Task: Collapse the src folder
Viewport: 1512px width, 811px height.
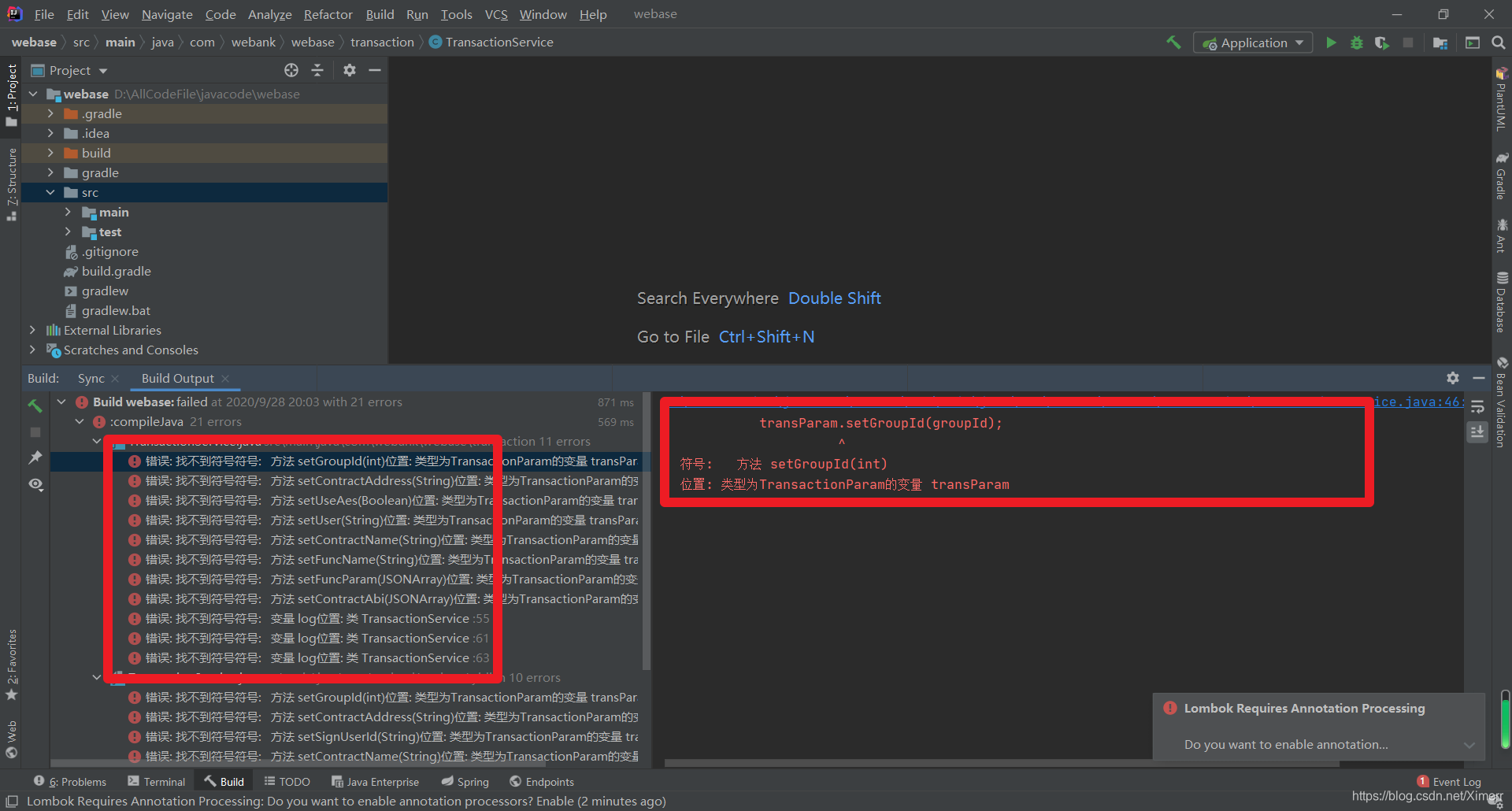Action: (x=50, y=192)
